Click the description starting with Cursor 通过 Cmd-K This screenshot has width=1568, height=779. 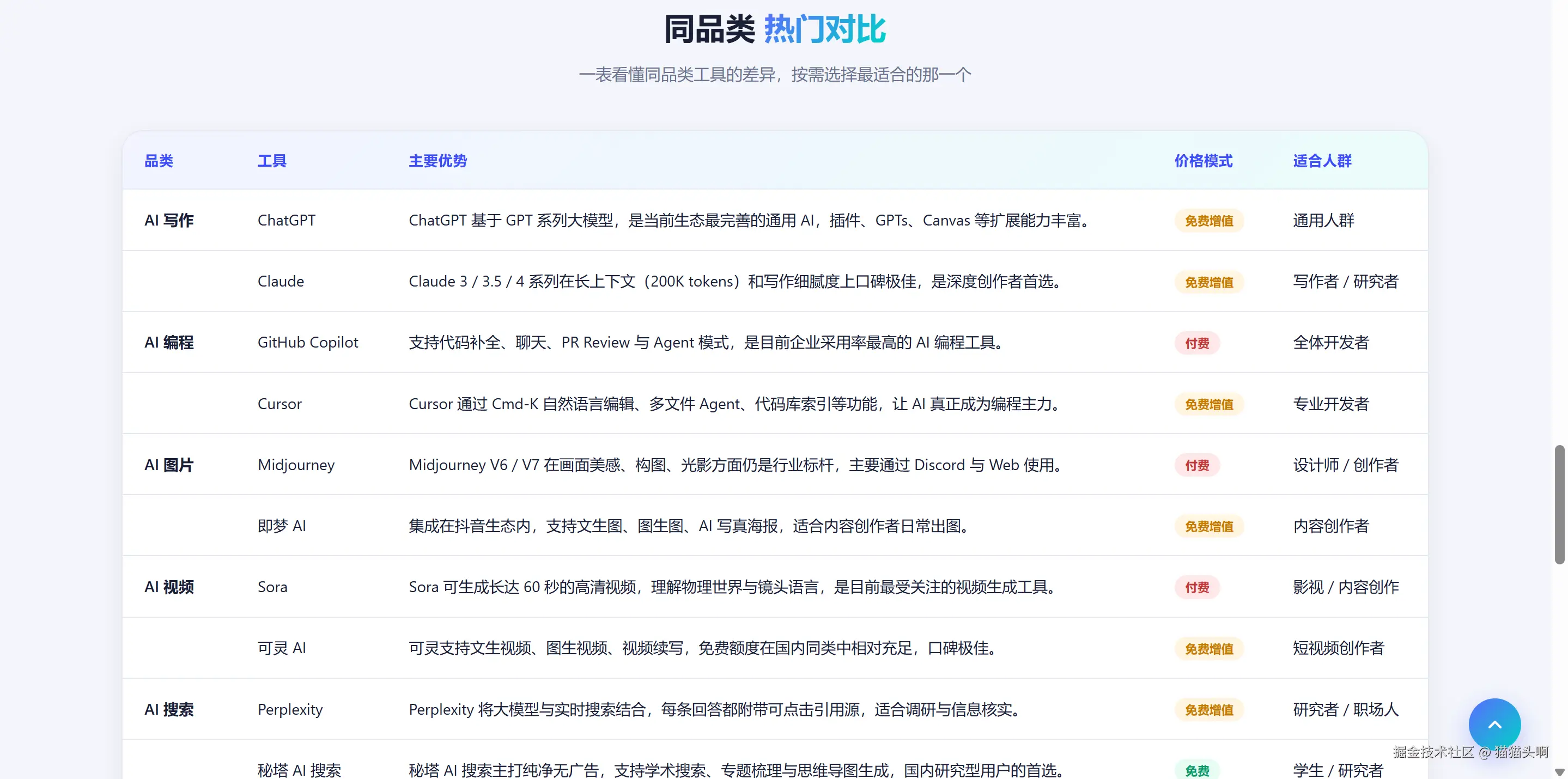[x=736, y=404]
